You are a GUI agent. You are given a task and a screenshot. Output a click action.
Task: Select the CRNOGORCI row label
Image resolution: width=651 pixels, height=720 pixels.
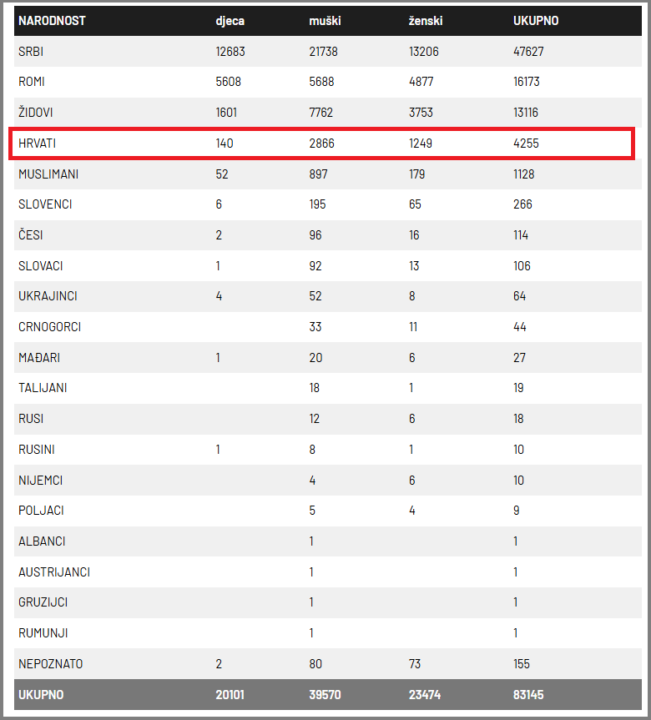coord(49,326)
